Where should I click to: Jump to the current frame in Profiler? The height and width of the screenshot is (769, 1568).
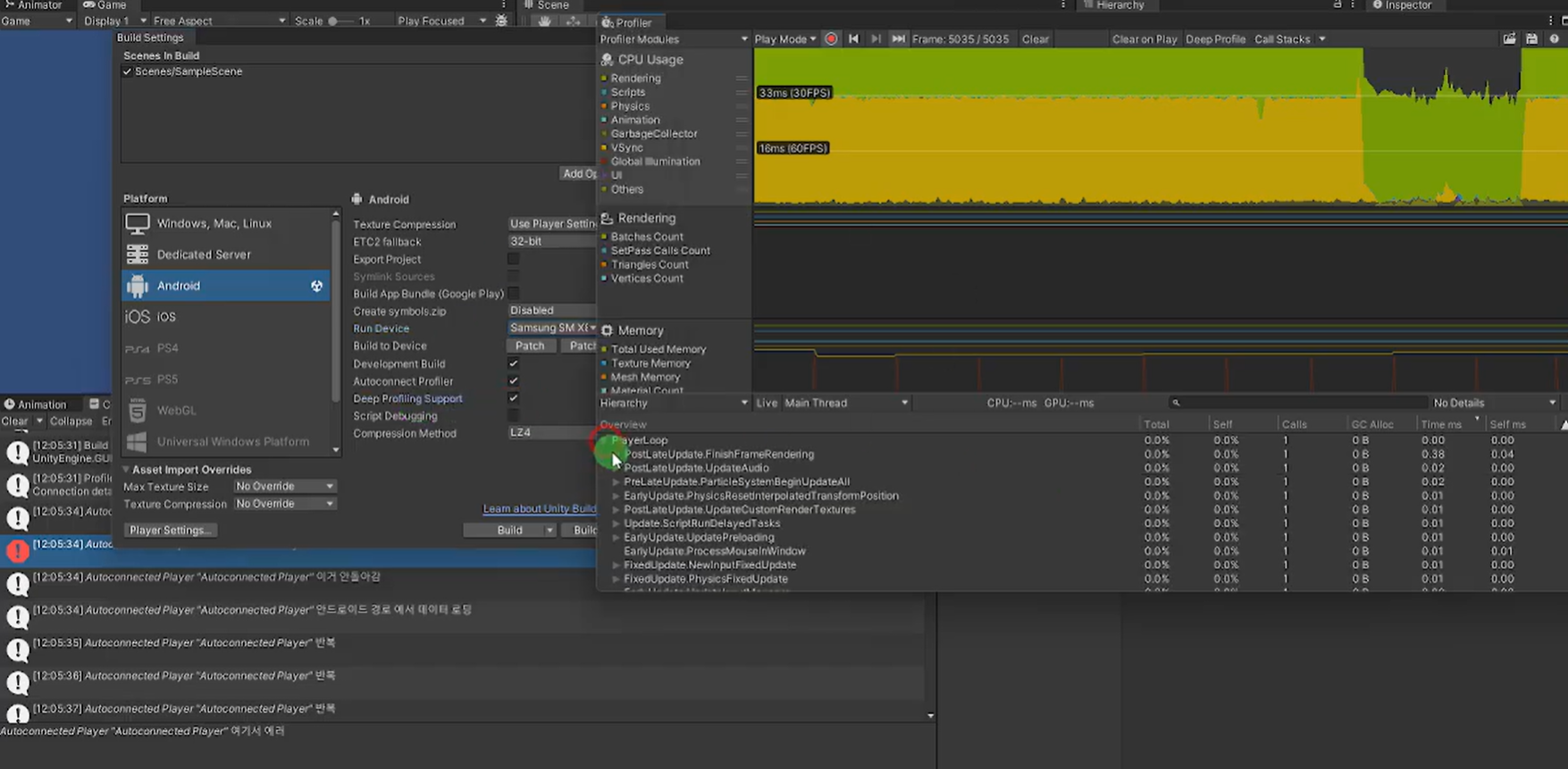pyautogui.click(x=898, y=39)
